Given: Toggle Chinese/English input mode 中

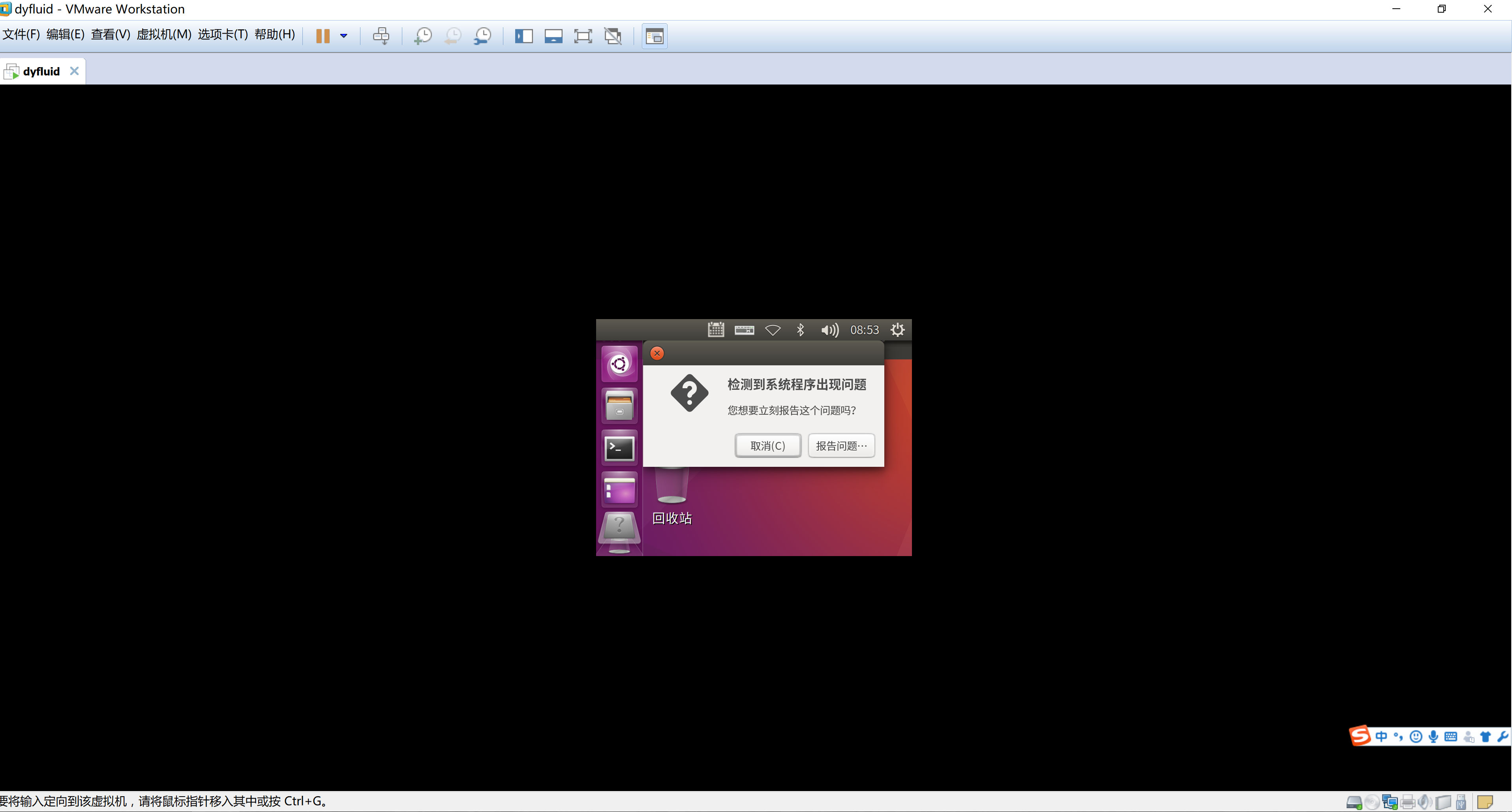Looking at the screenshot, I should 1381,736.
